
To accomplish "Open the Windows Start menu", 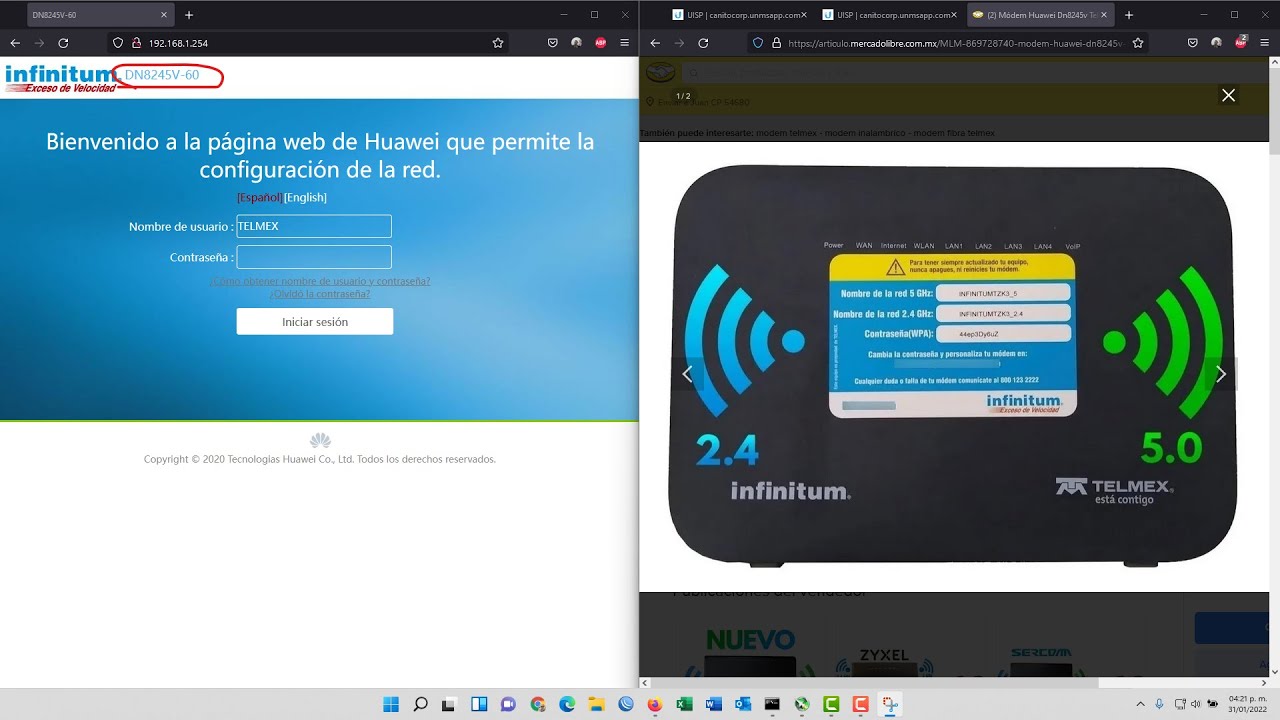I will [391, 705].
